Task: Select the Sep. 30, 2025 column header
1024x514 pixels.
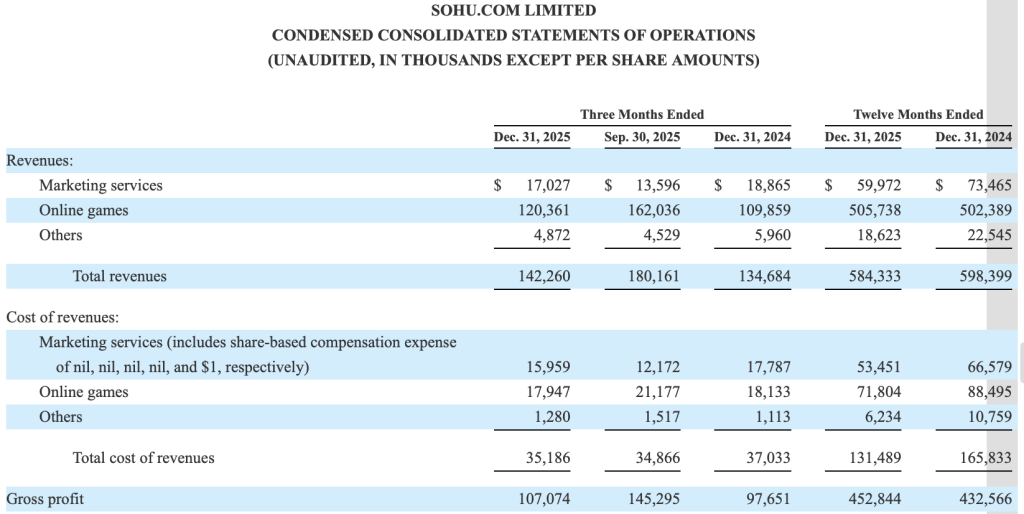Action: click(x=642, y=137)
